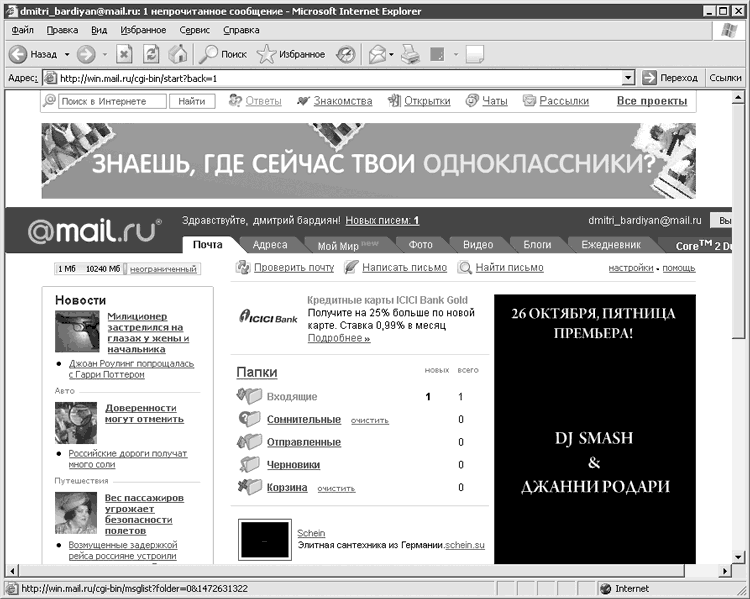
Task: Click the Черновики drafts folder icon
Action: click(250, 465)
